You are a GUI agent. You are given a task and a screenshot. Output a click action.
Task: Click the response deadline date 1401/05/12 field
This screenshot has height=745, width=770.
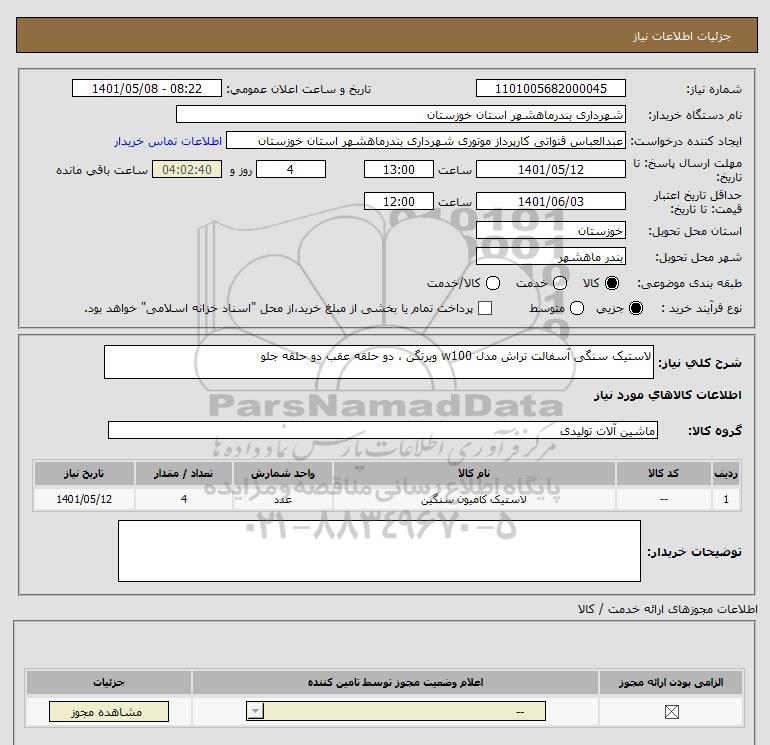point(550,169)
